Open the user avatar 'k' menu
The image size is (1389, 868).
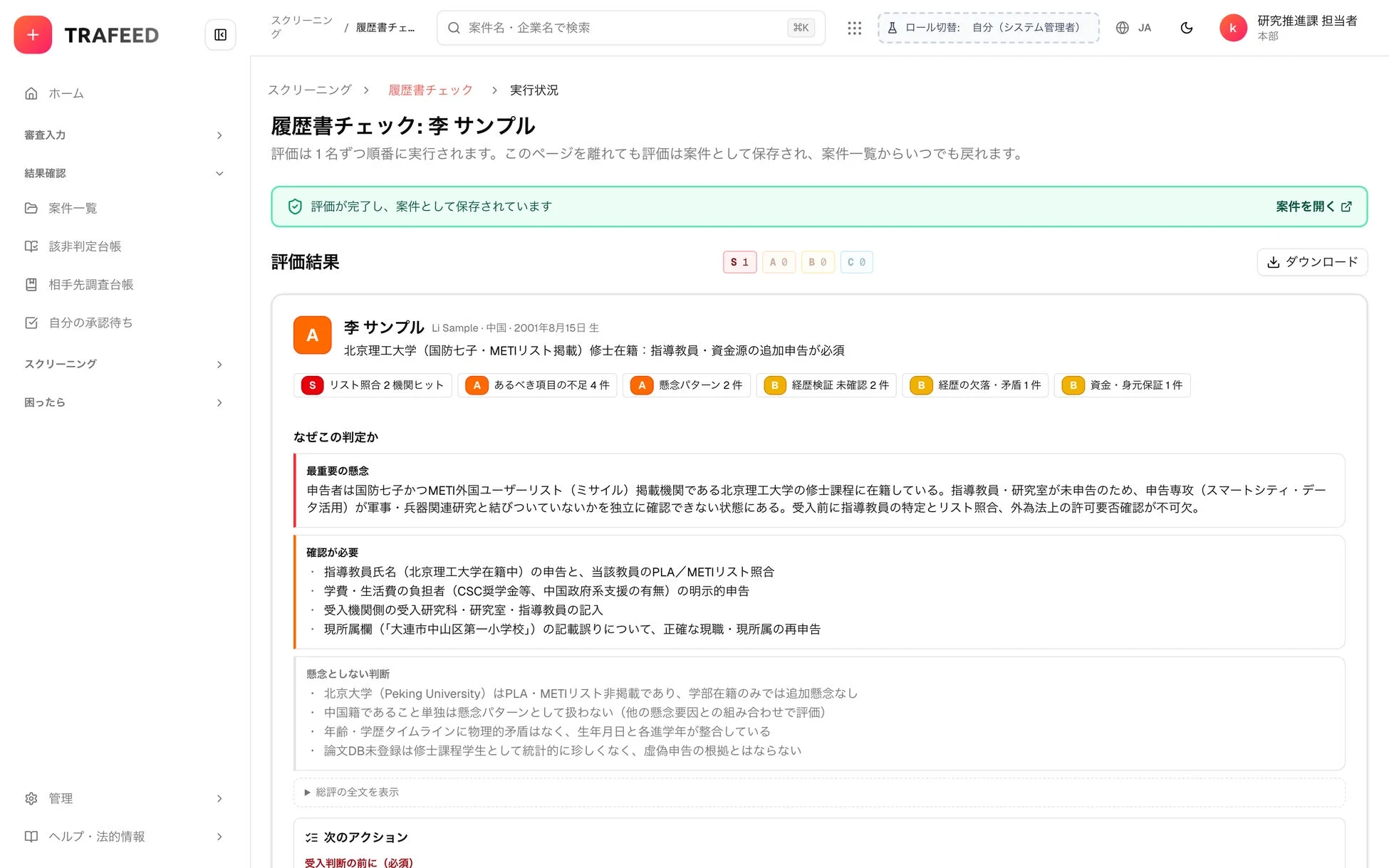point(1233,28)
